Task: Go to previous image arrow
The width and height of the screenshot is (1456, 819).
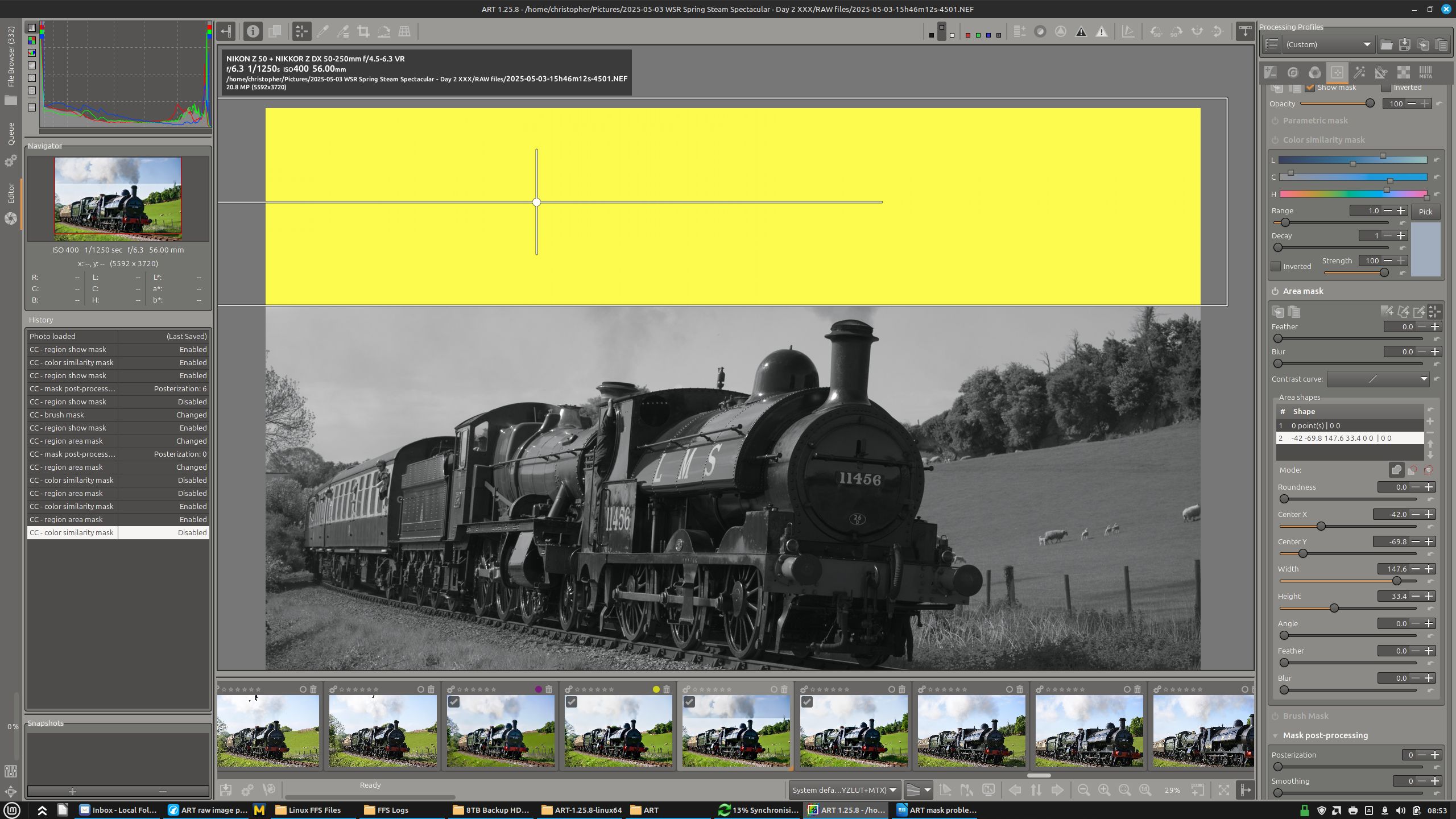Action: 1015,790
